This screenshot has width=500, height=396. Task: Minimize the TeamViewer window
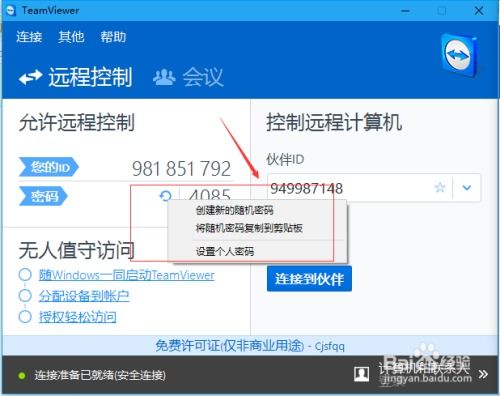coord(405,11)
